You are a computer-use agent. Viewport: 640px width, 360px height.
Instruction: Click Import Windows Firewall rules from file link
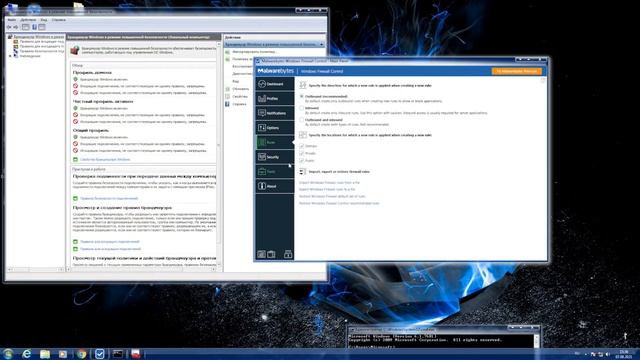(329, 182)
